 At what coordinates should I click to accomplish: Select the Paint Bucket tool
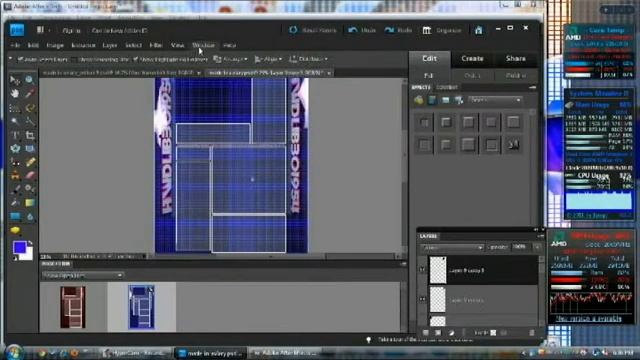coord(15,203)
